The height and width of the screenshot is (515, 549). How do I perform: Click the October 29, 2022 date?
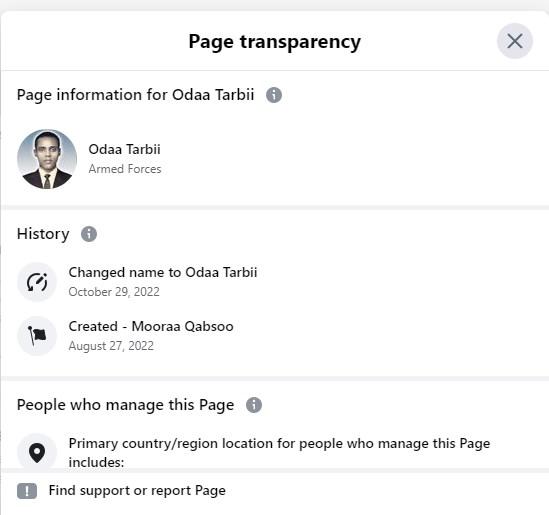(x=114, y=292)
